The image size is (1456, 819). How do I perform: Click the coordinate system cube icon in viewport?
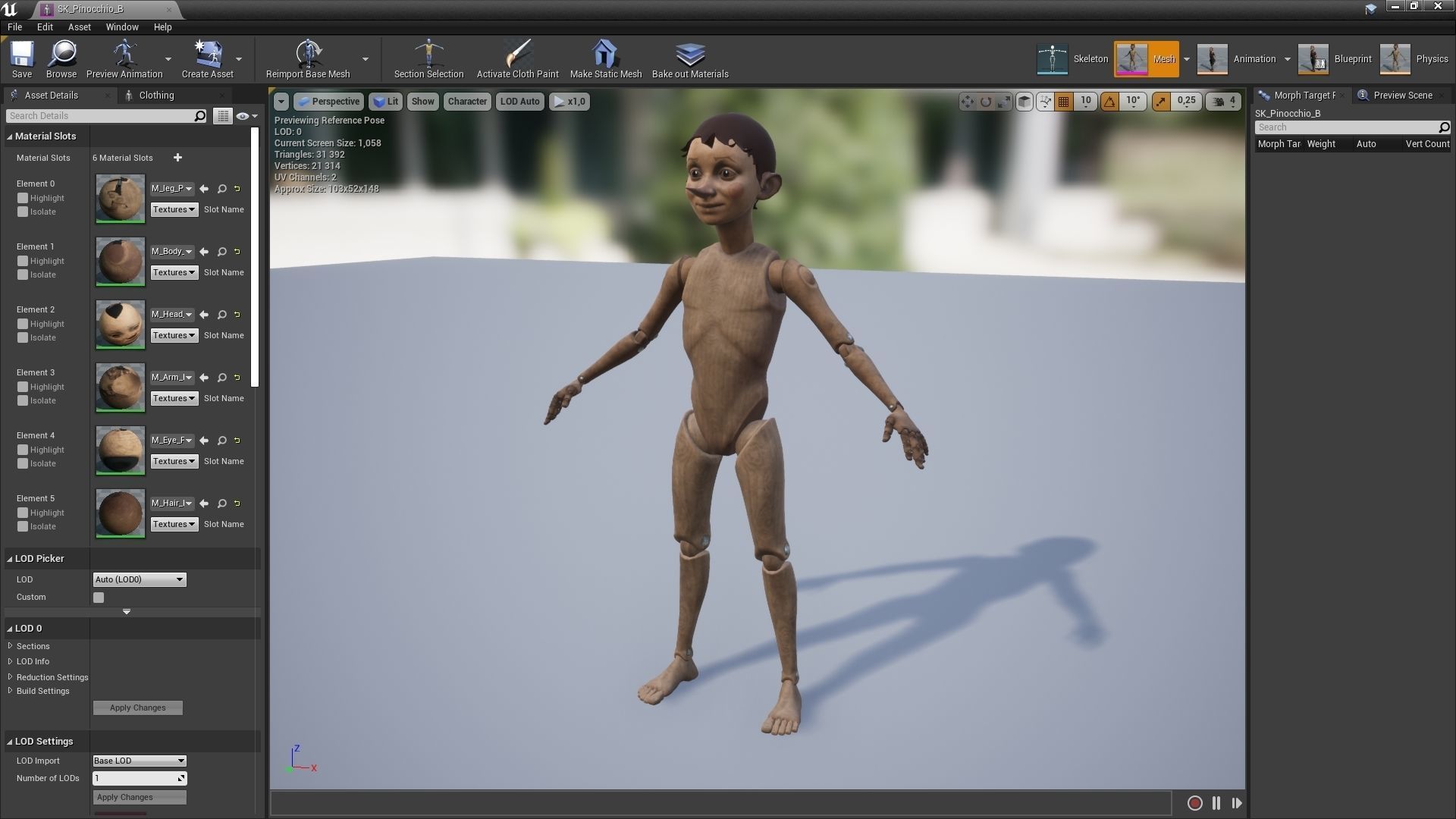click(x=1025, y=102)
